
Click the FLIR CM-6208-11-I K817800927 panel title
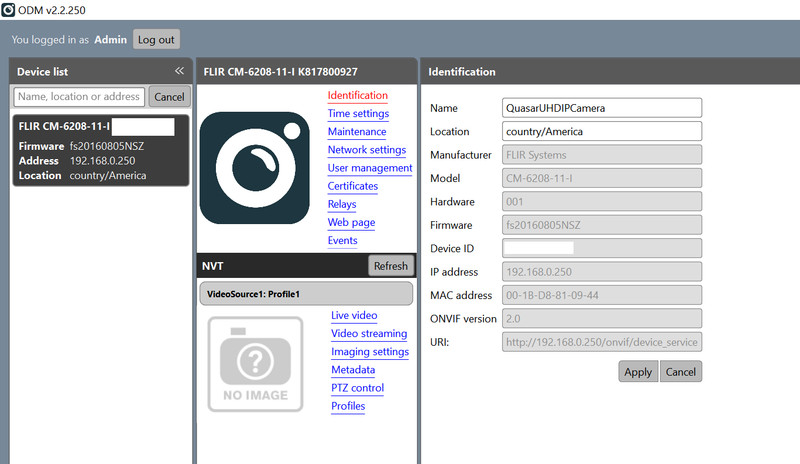(x=281, y=72)
